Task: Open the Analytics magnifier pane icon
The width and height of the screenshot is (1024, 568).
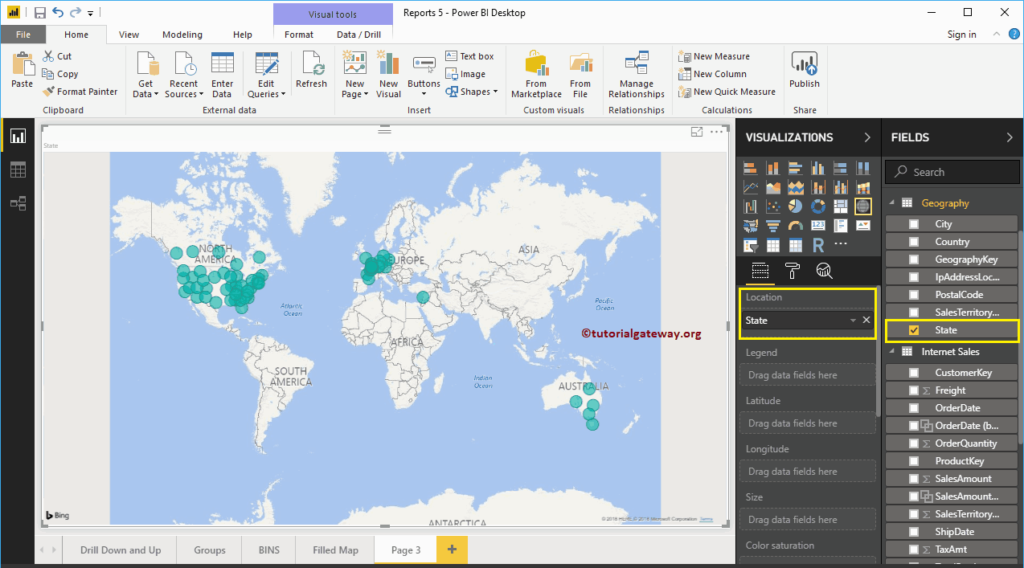Action: 824,271
